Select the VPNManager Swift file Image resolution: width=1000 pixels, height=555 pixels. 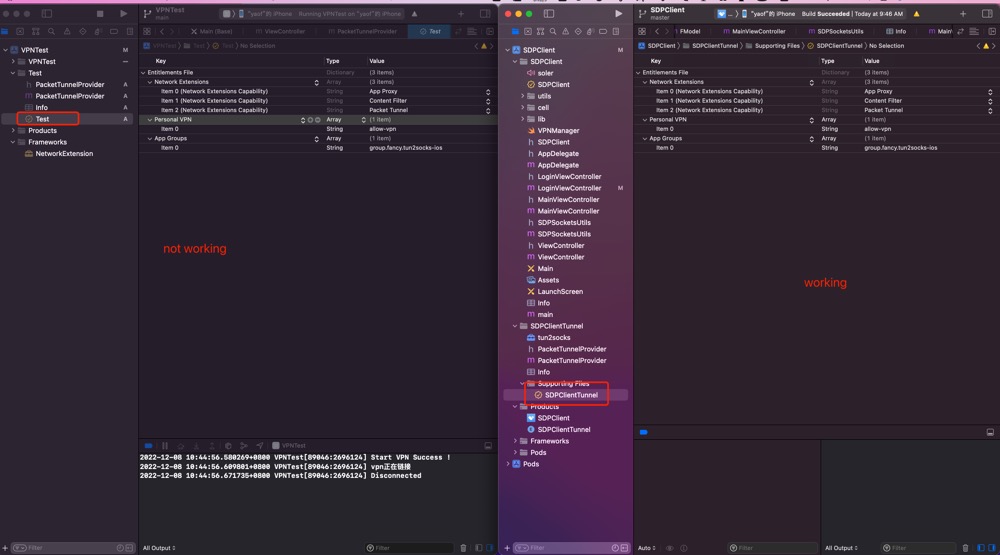tap(558, 131)
